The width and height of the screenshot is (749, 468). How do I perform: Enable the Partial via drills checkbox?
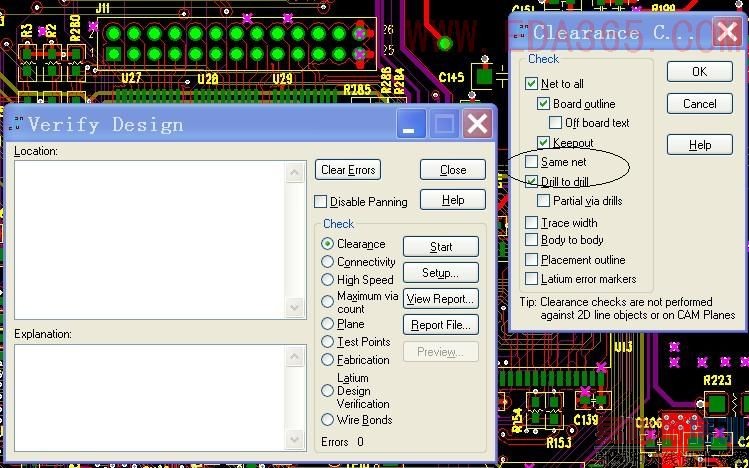point(543,201)
